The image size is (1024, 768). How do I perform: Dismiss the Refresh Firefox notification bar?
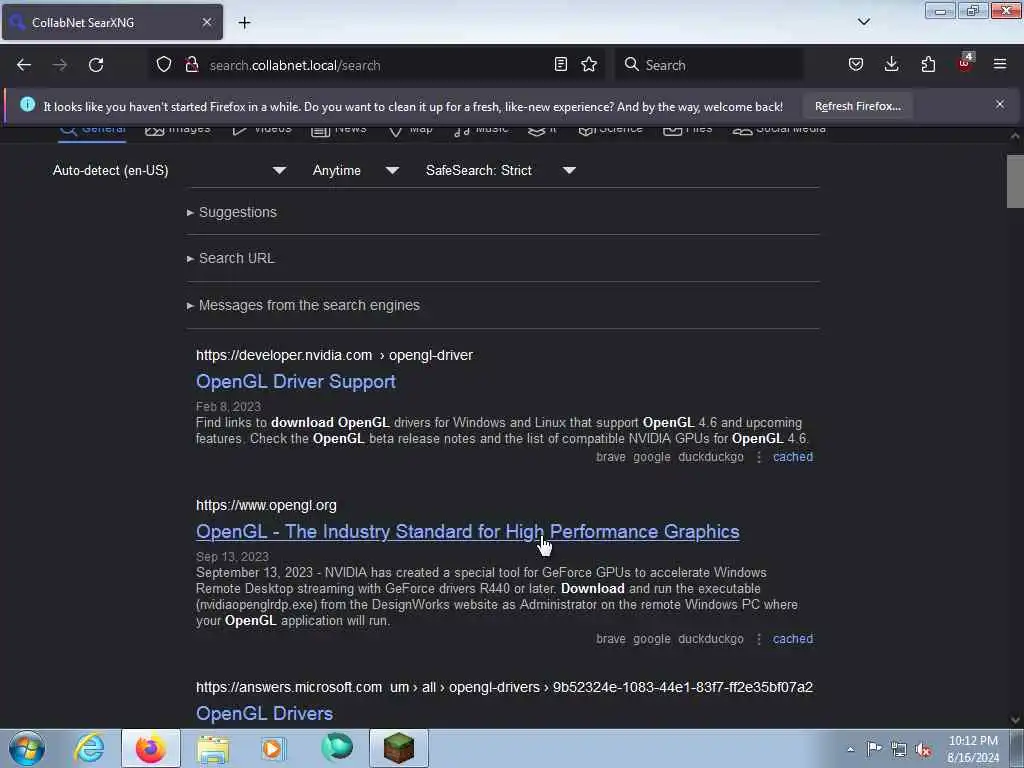[1000, 104]
